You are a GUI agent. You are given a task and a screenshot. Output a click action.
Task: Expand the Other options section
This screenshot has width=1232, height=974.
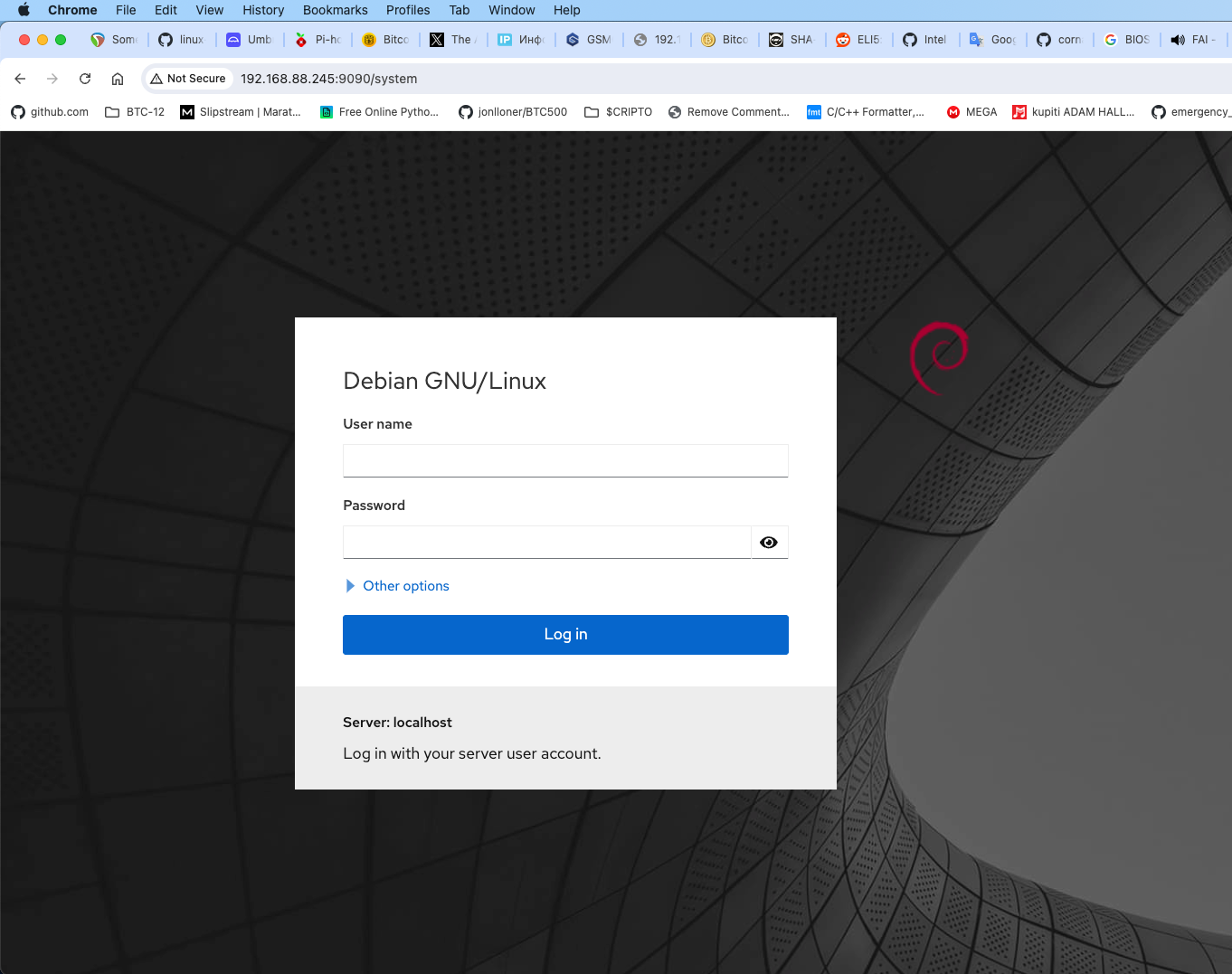(397, 586)
